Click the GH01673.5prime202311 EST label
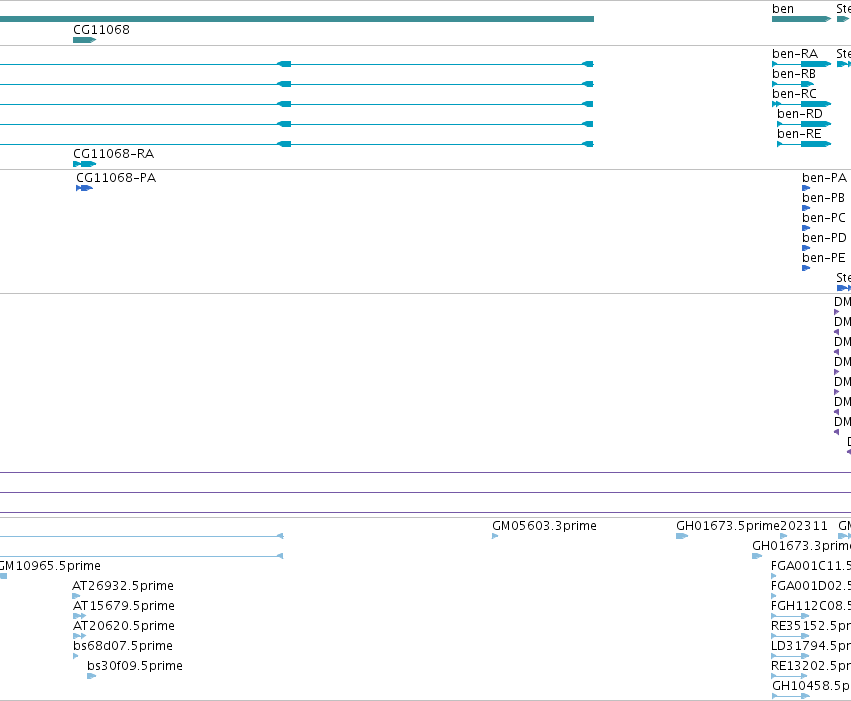Image resolution: width=851 pixels, height=701 pixels. 752,526
